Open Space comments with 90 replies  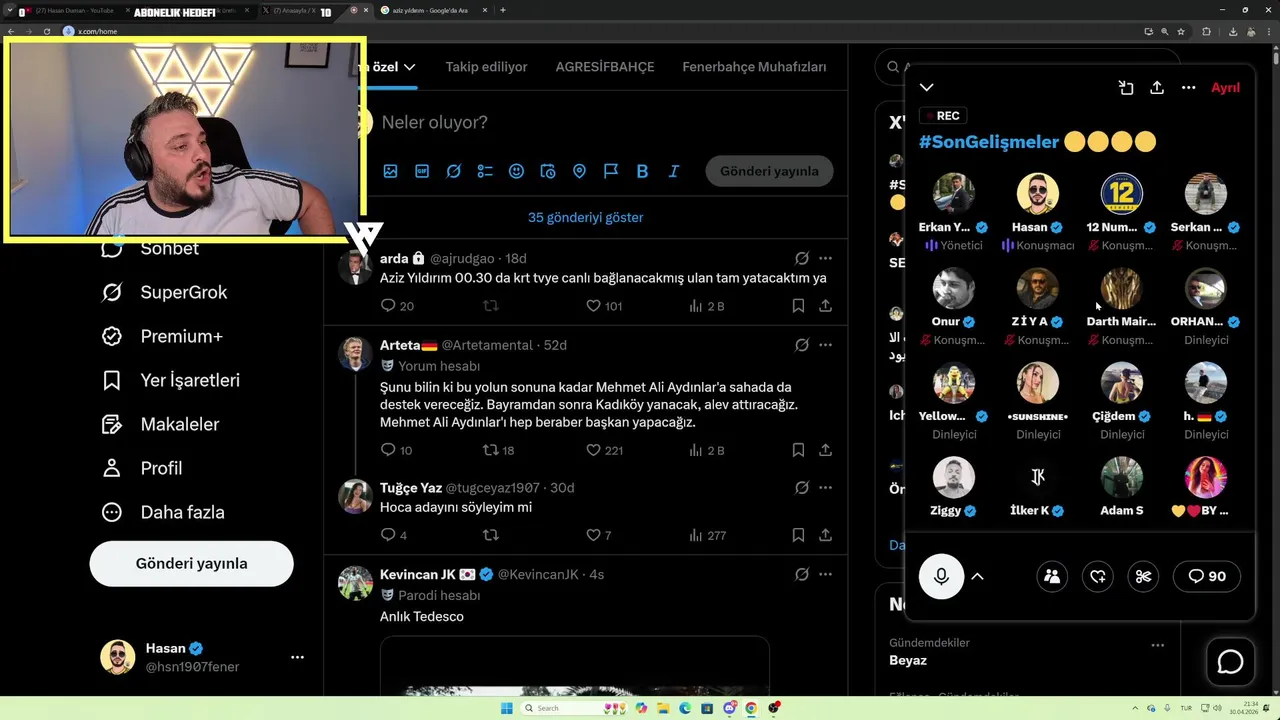pos(1207,576)
